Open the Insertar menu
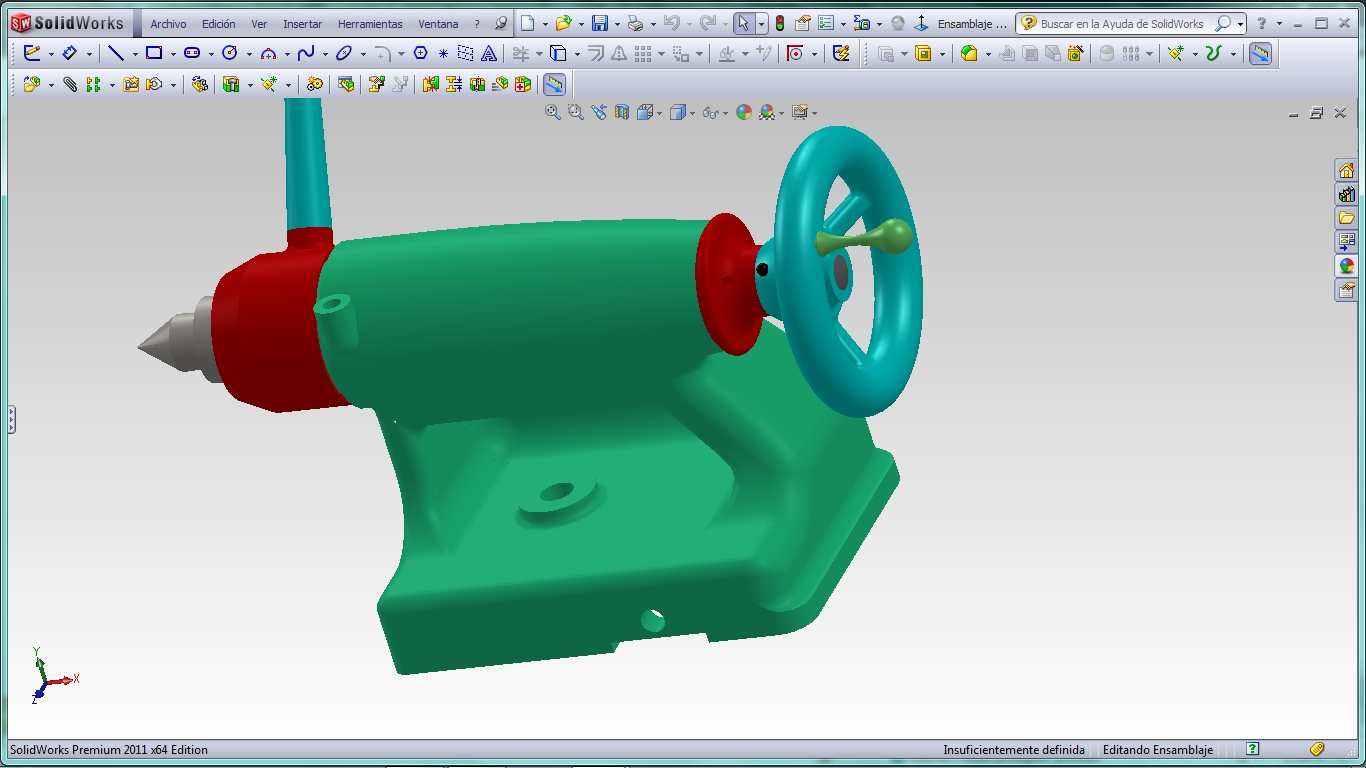Viewport: 1366px width, 768px height. click(303, 24)
